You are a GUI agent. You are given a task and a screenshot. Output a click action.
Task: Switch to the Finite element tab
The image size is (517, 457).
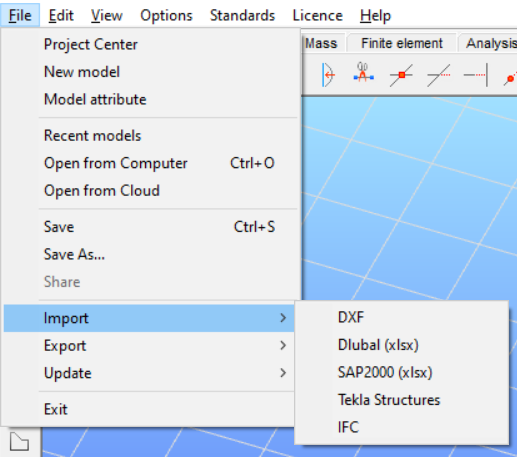pos(402,43)
